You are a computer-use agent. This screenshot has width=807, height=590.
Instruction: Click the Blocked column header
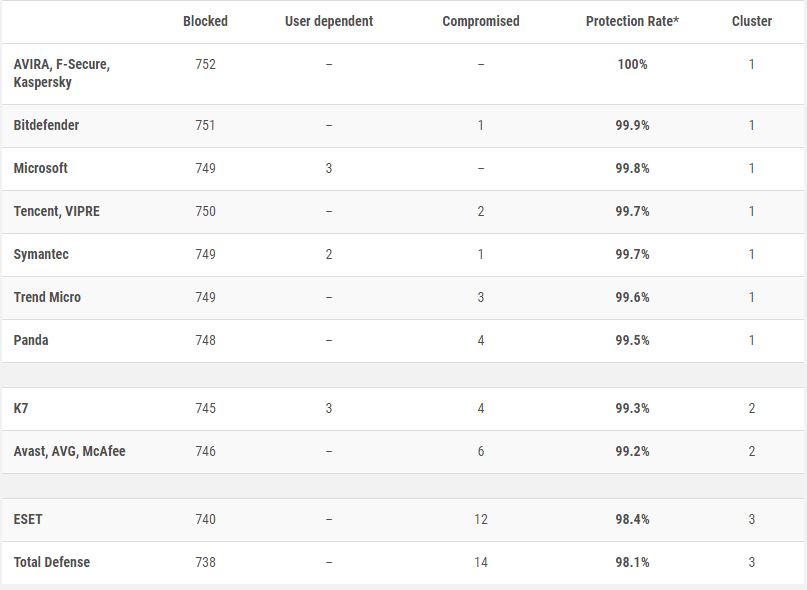(205, 21)
